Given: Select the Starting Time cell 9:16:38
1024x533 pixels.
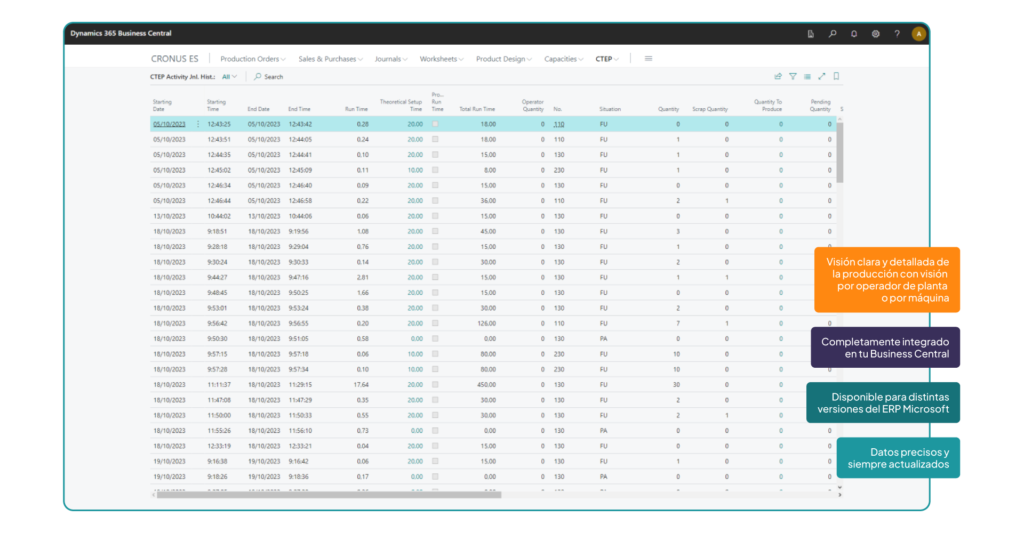Looking at the screenshot, I should (217, 462).
